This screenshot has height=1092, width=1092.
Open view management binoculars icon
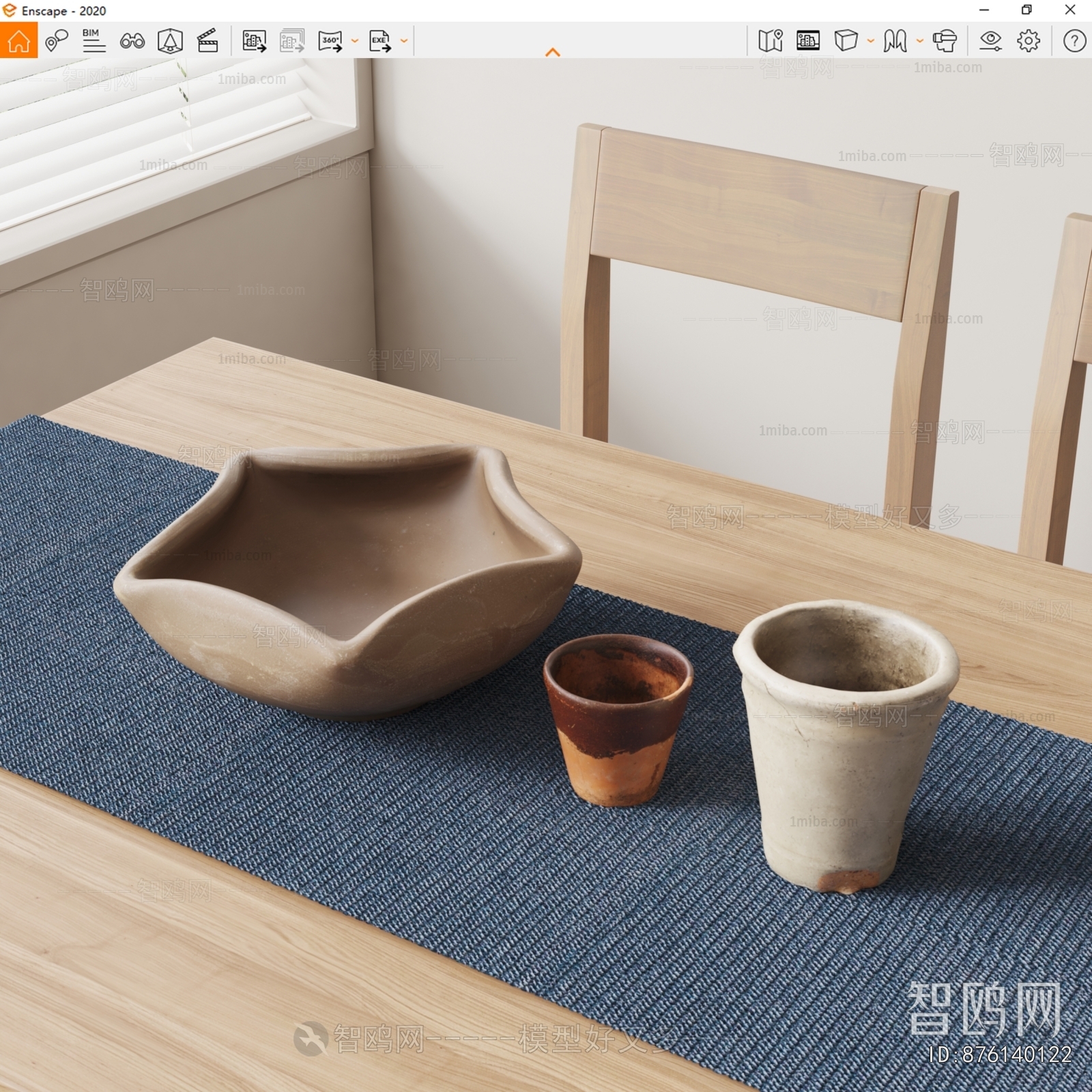click(x=132, y=41)
